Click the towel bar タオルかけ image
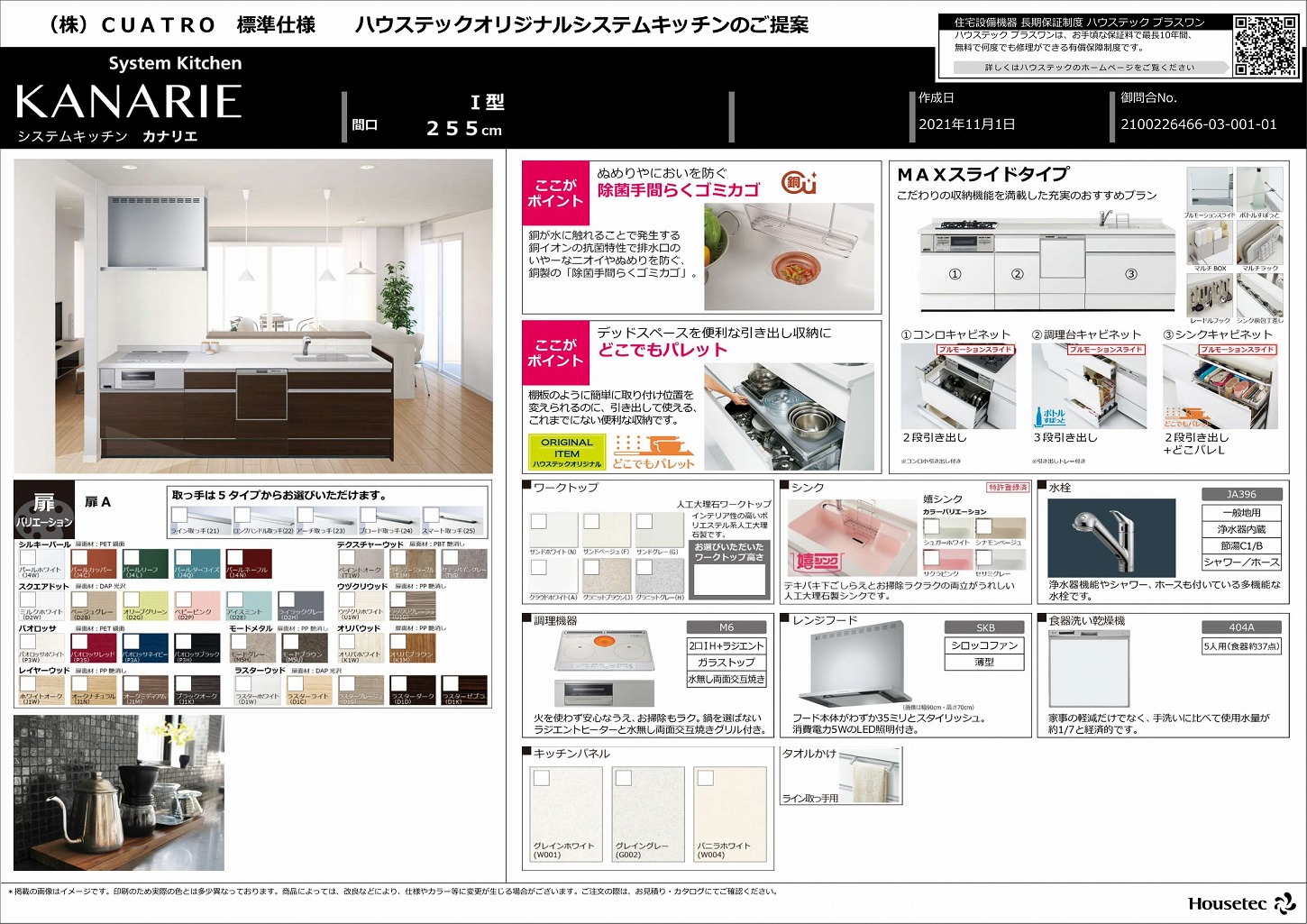This screenshot has width=1307, height=924. click(869, 774)
